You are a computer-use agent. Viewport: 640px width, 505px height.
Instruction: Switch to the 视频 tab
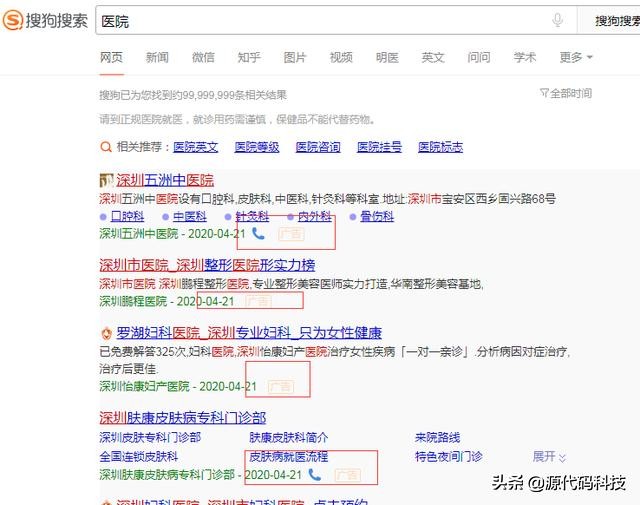341,57
